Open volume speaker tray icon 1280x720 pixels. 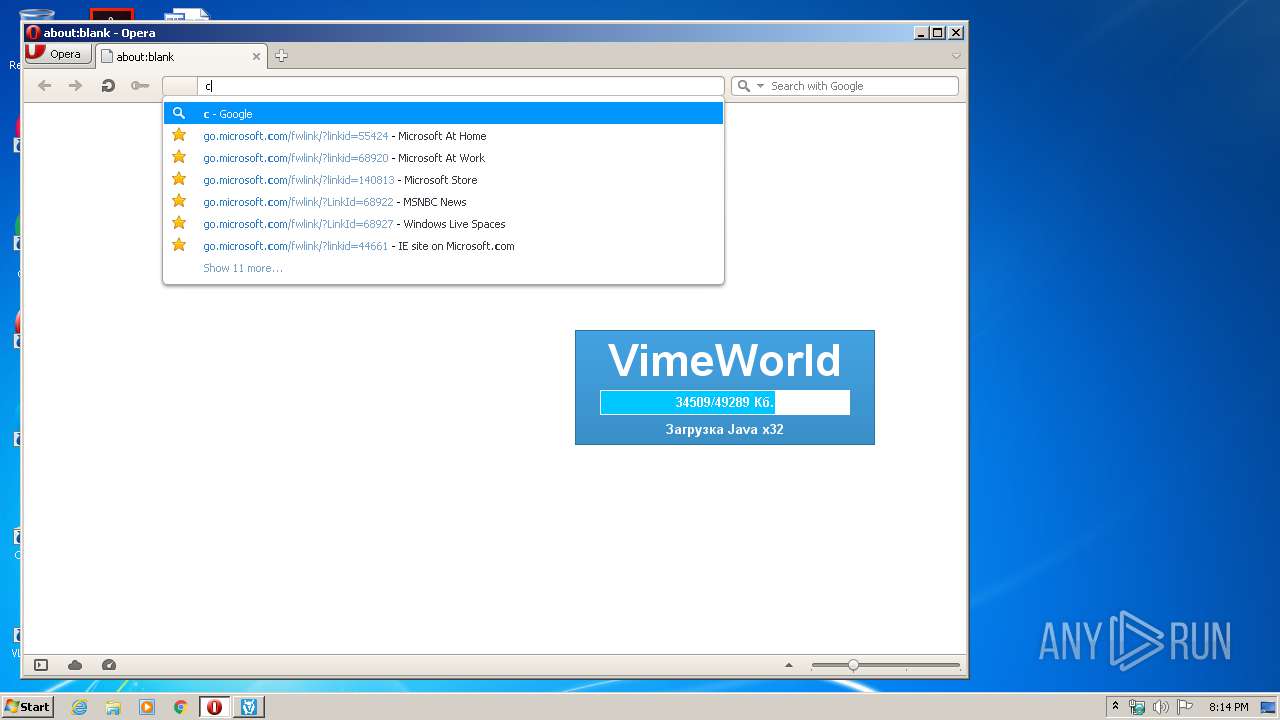click(x=1160, y=707)
